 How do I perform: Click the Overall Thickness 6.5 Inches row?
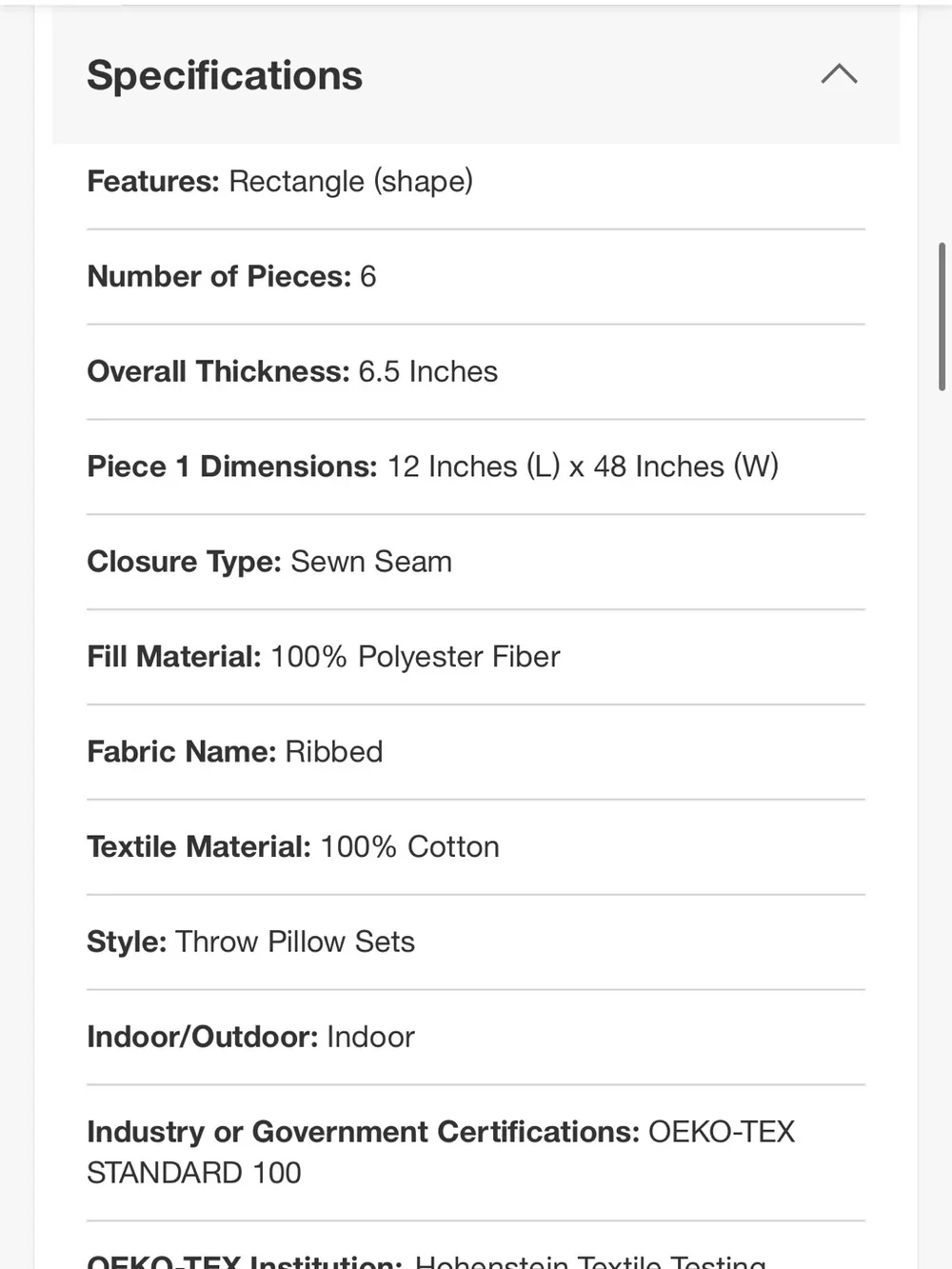pyautogui.click(x=476, y=372)
